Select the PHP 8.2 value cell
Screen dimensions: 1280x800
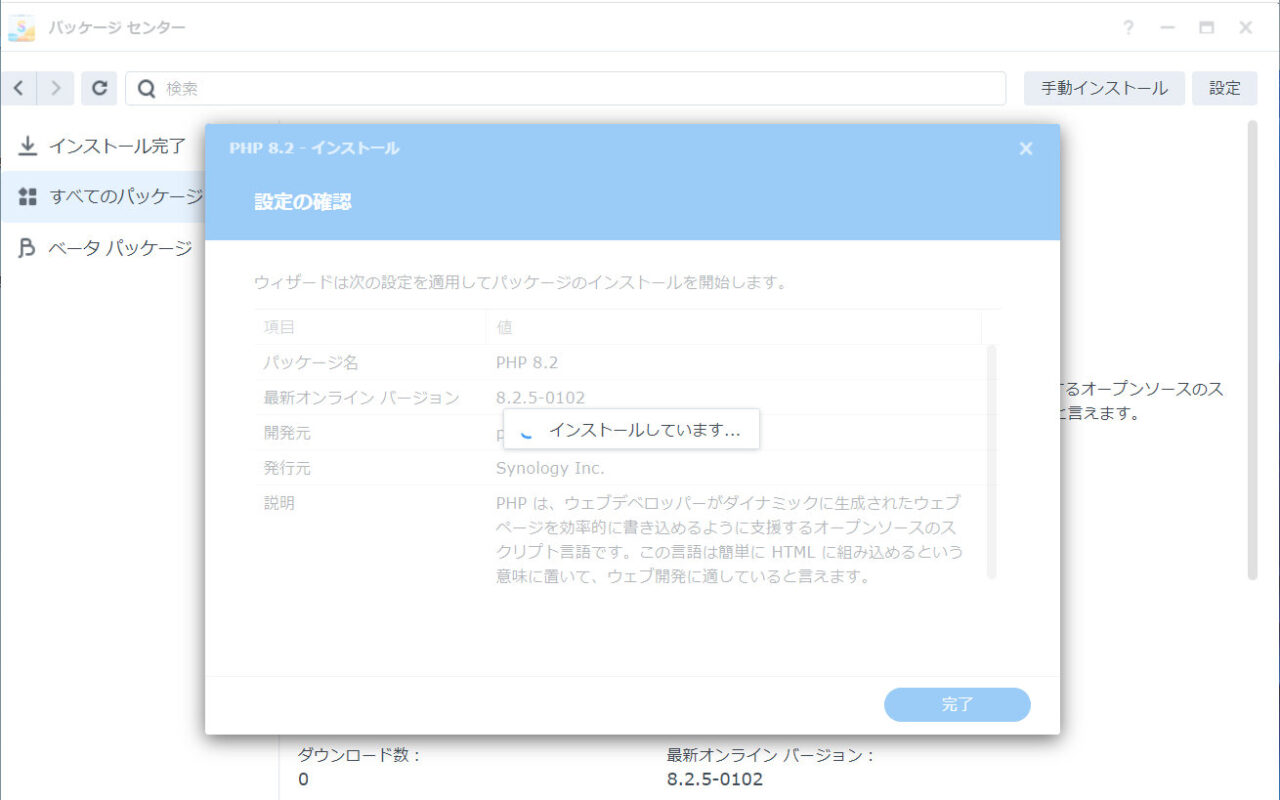[x=527, y=362]
